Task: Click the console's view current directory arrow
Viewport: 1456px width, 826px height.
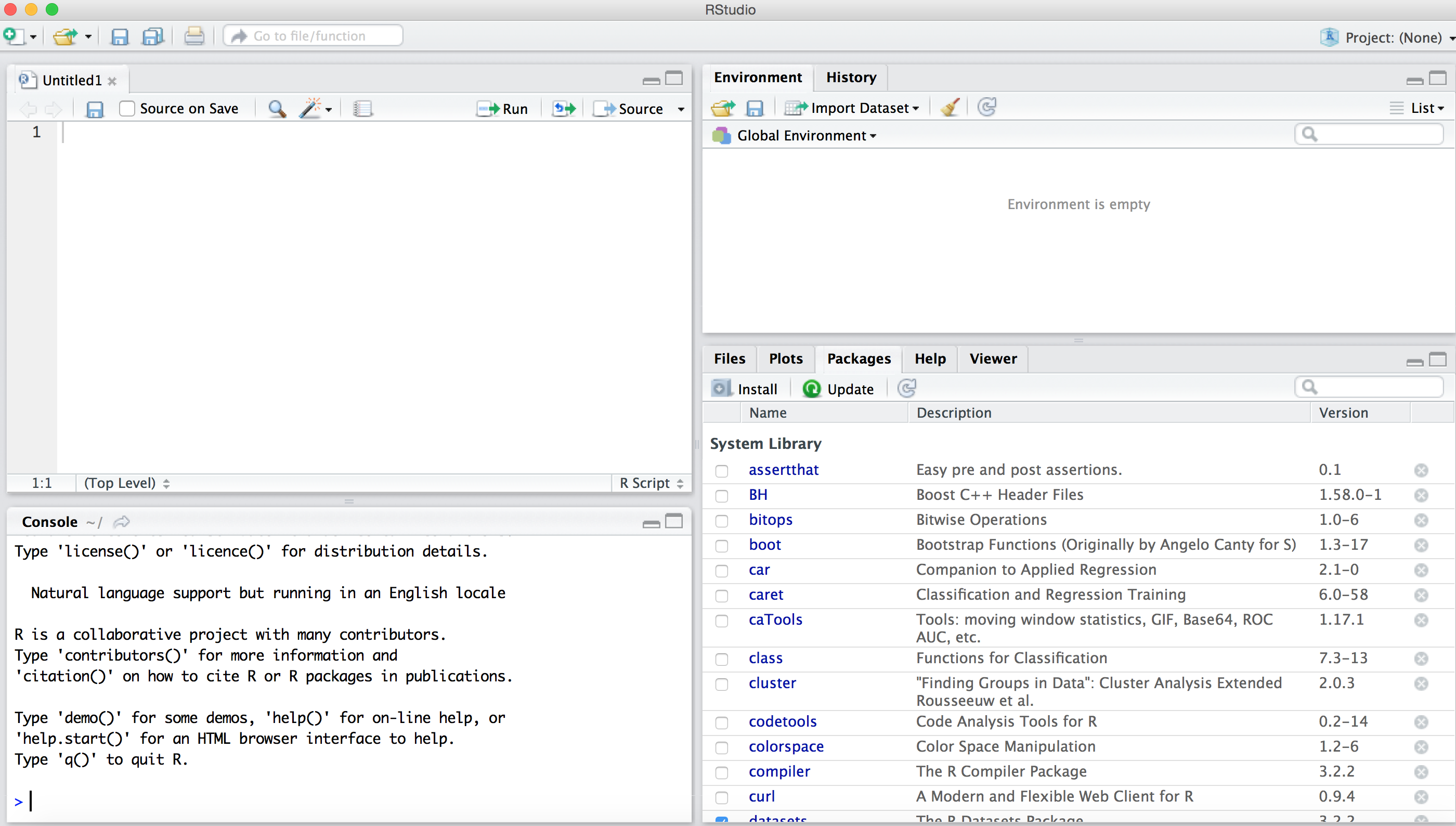Action: point(121,522)
